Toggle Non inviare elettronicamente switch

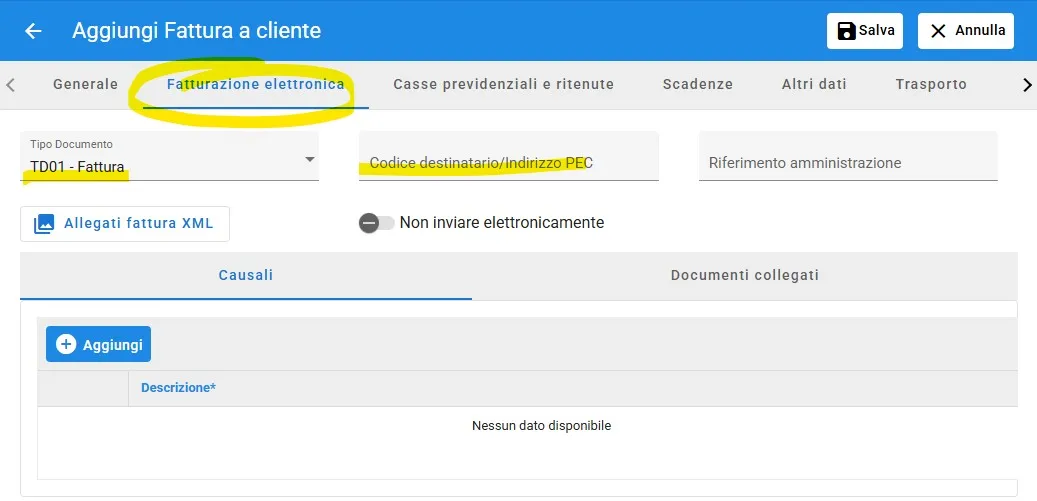[x=376, y=223]
